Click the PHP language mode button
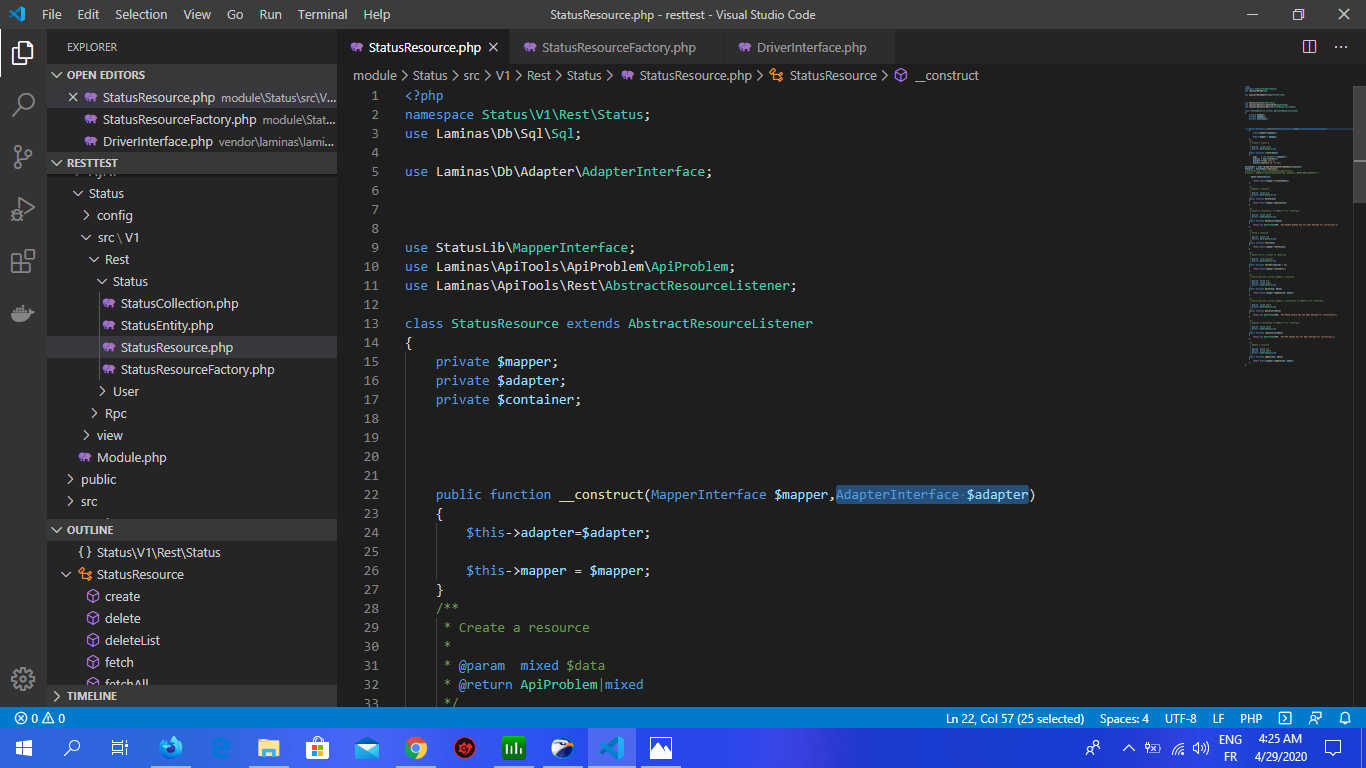 (1250, 718)
